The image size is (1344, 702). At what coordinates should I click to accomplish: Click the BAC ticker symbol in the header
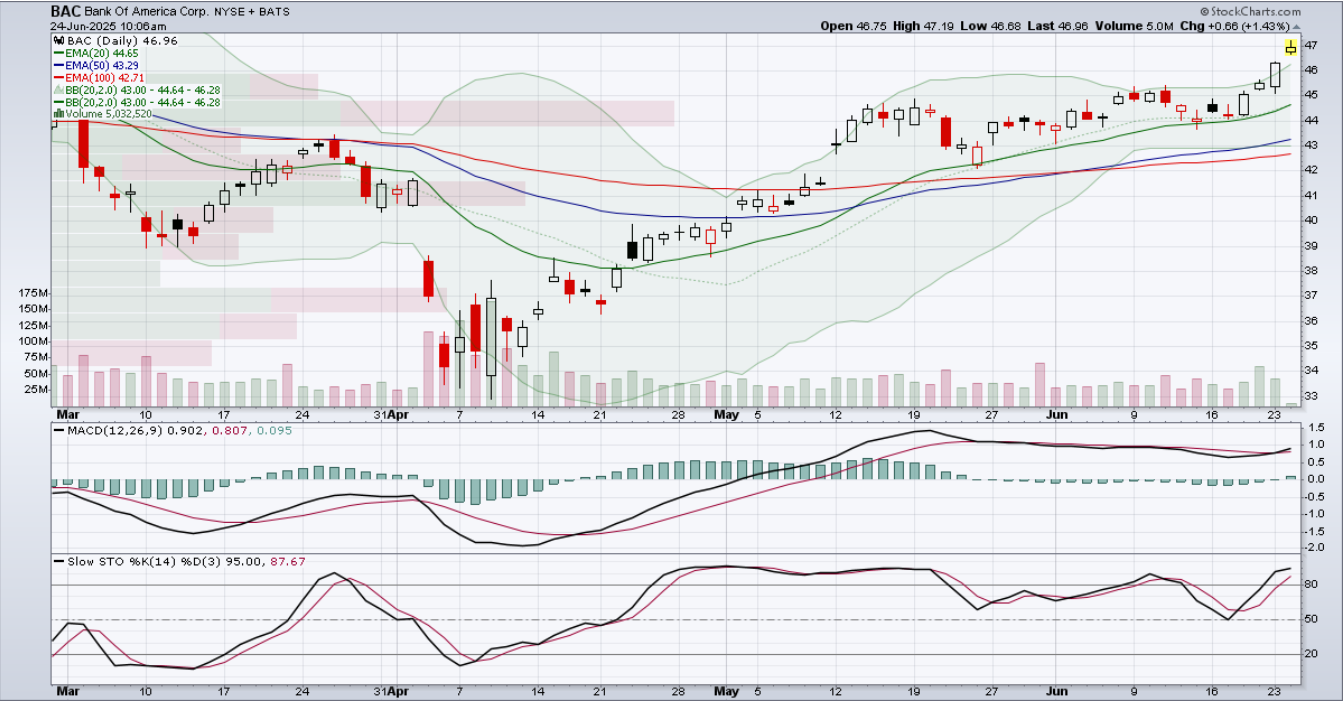point(65,12)
